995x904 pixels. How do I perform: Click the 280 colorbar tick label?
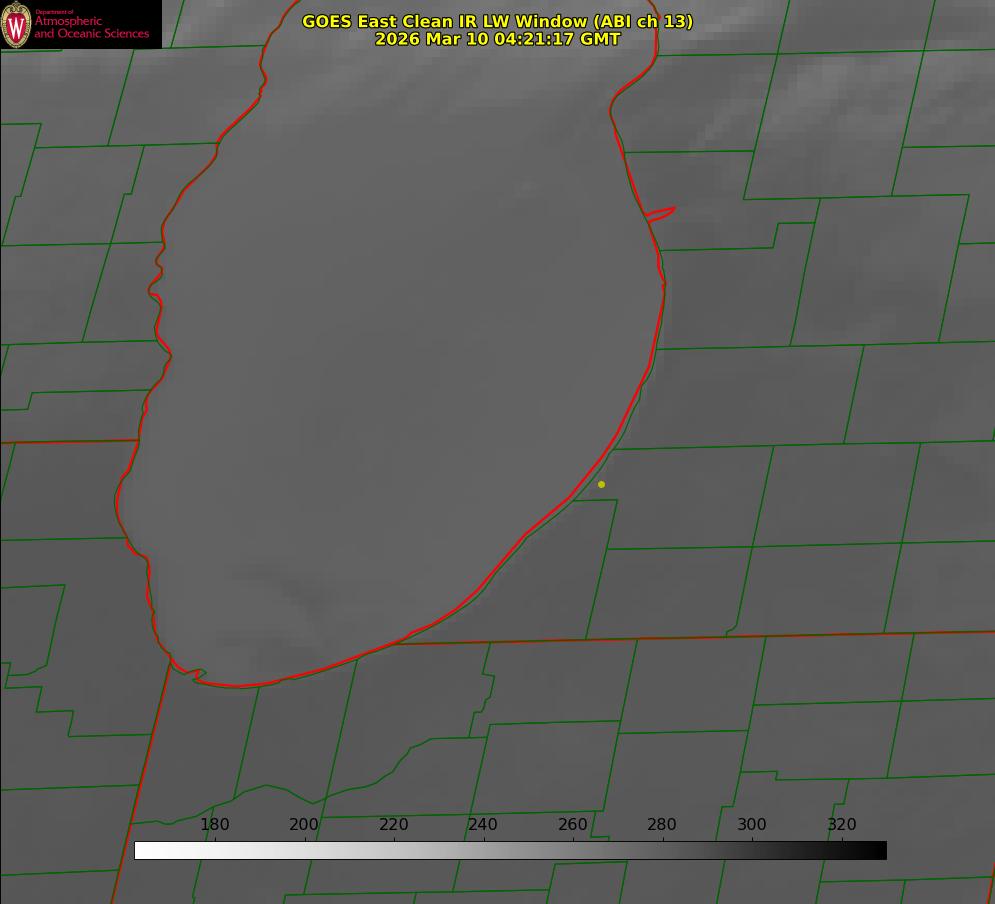[662, 825]
